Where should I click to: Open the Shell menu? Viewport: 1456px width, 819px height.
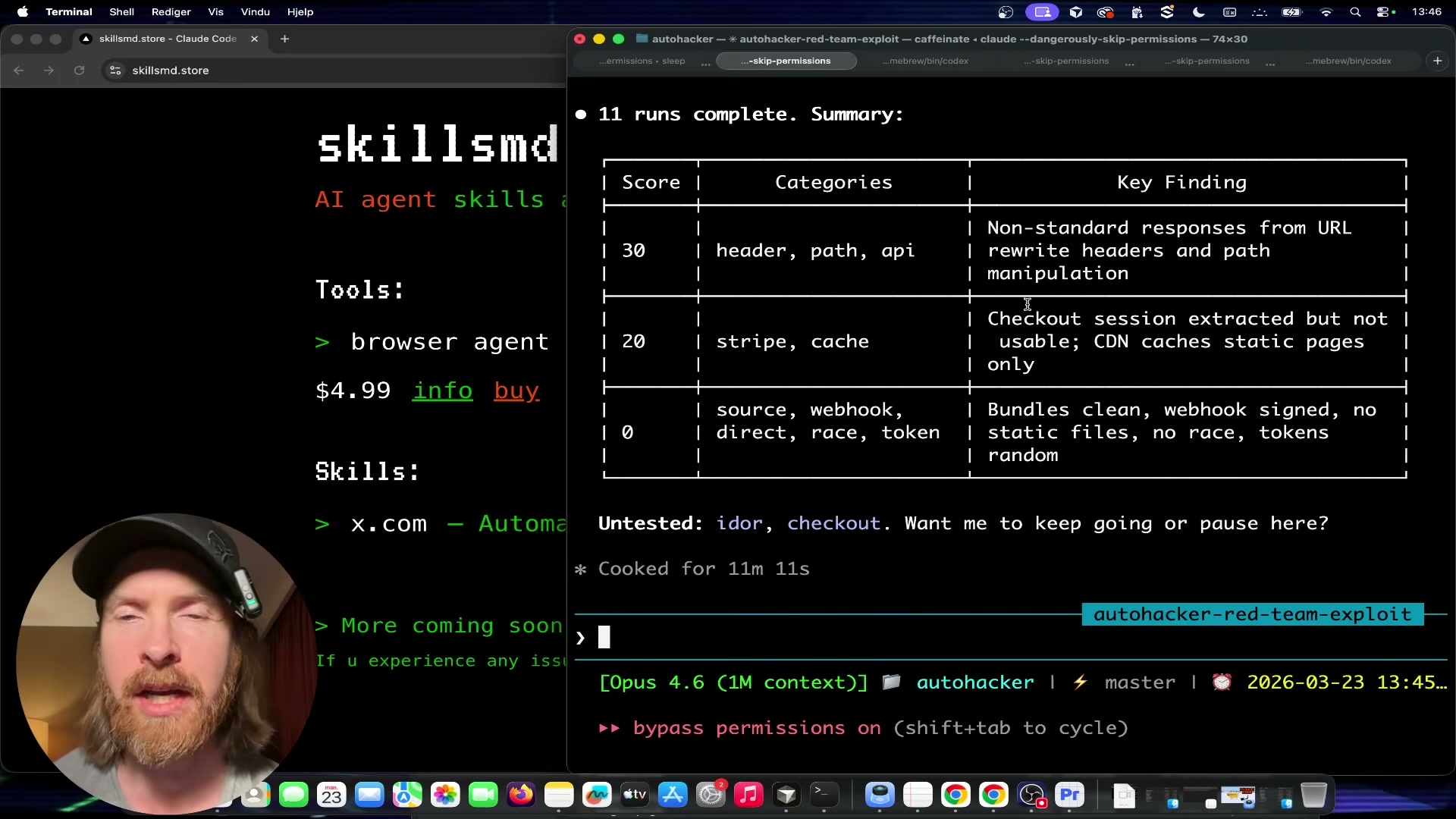[121, 12]
